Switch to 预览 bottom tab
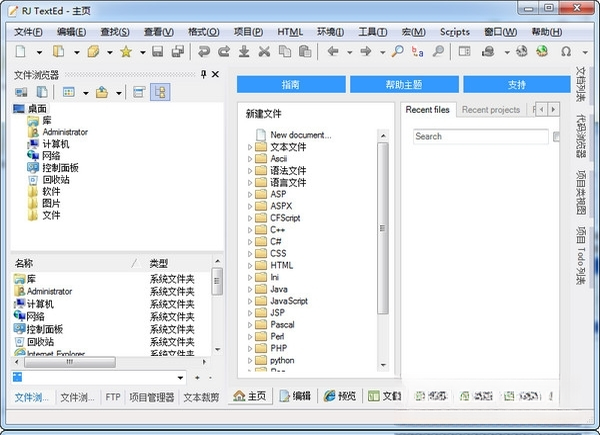 [339, 396]
